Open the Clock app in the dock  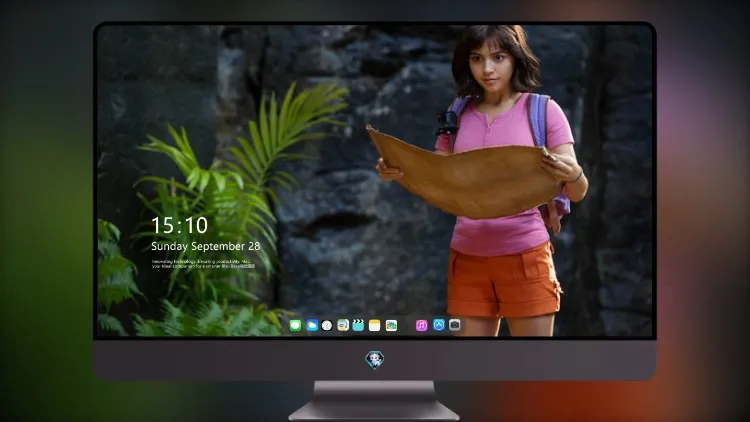click(327, 326)
